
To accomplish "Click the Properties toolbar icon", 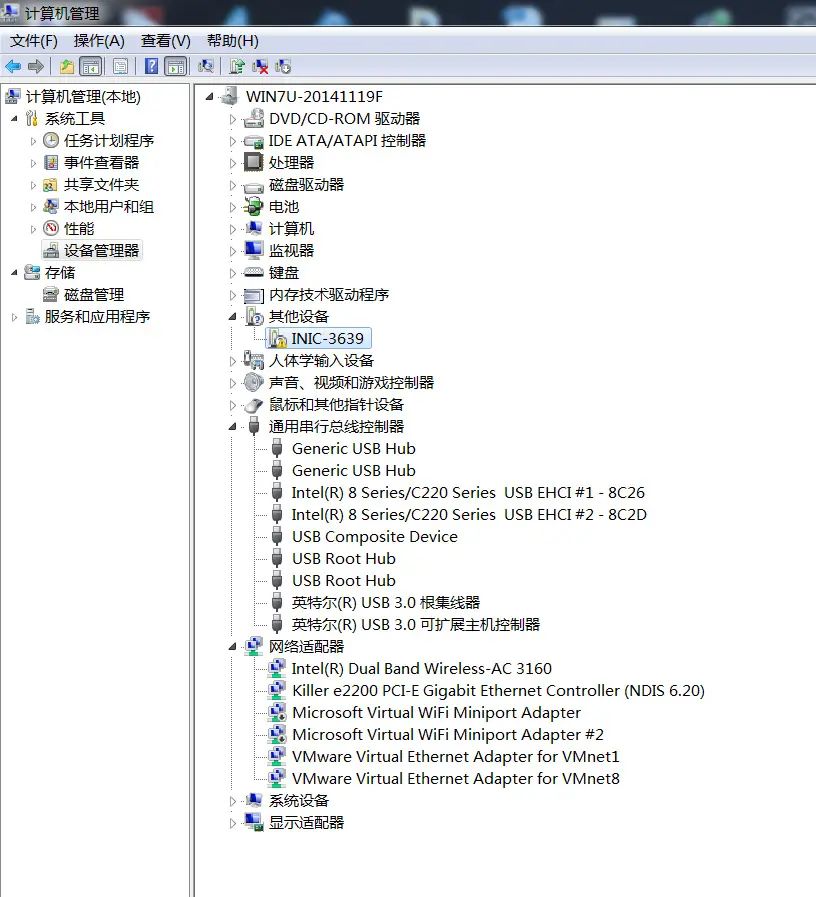I will 118,66.
